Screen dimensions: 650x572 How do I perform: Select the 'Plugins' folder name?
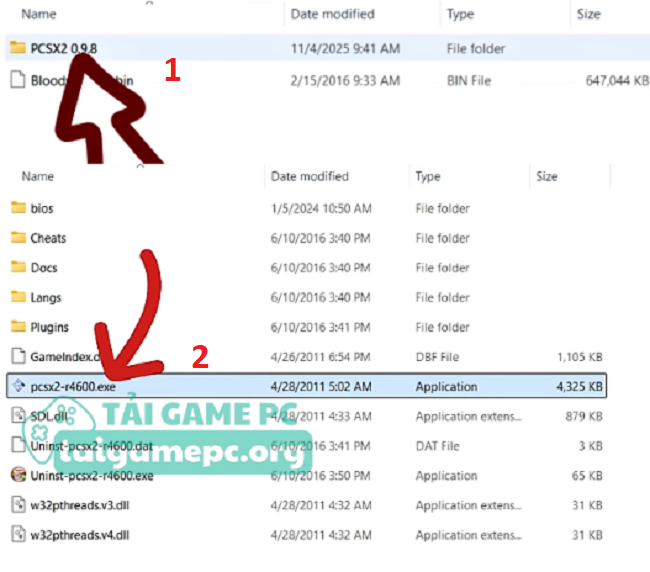pos(49,327)
